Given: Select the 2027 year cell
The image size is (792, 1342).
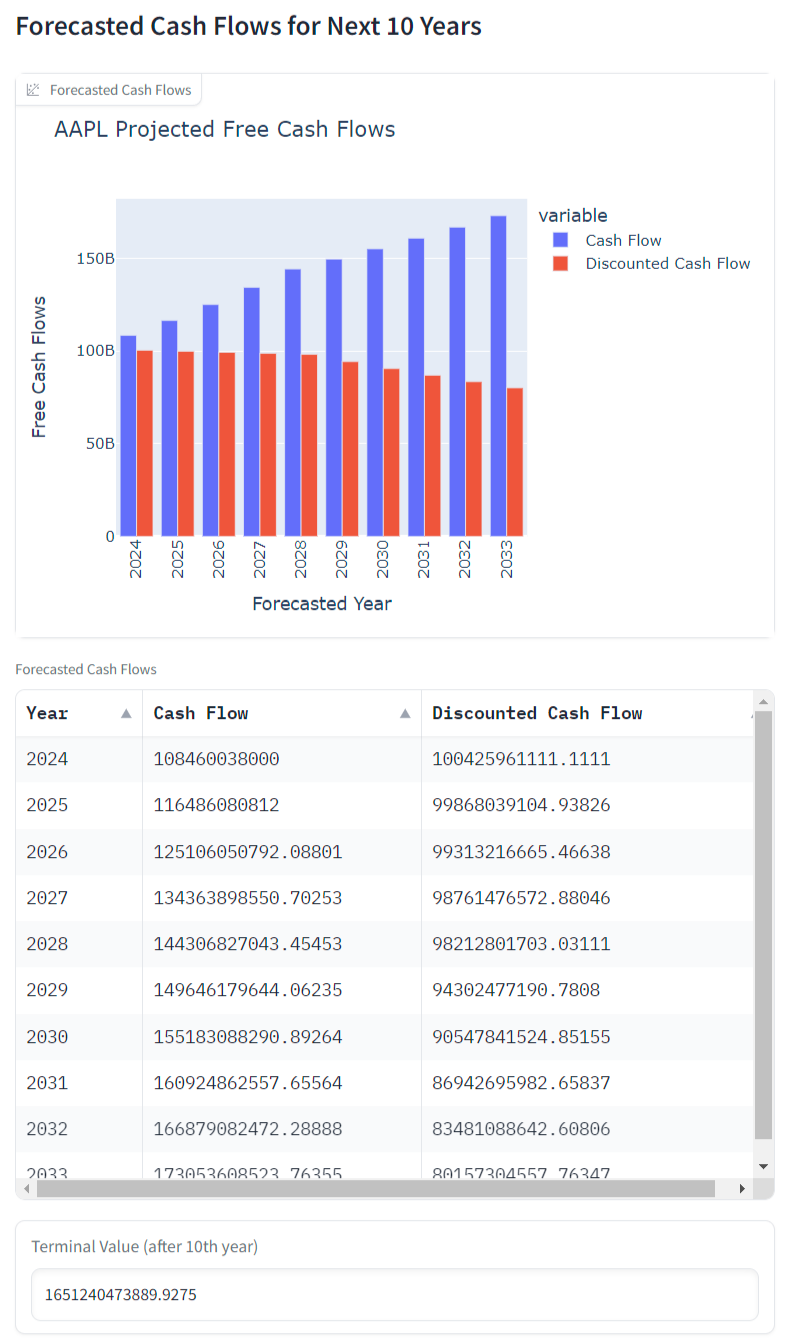Looking at the screenshot, I should [79, 898].
